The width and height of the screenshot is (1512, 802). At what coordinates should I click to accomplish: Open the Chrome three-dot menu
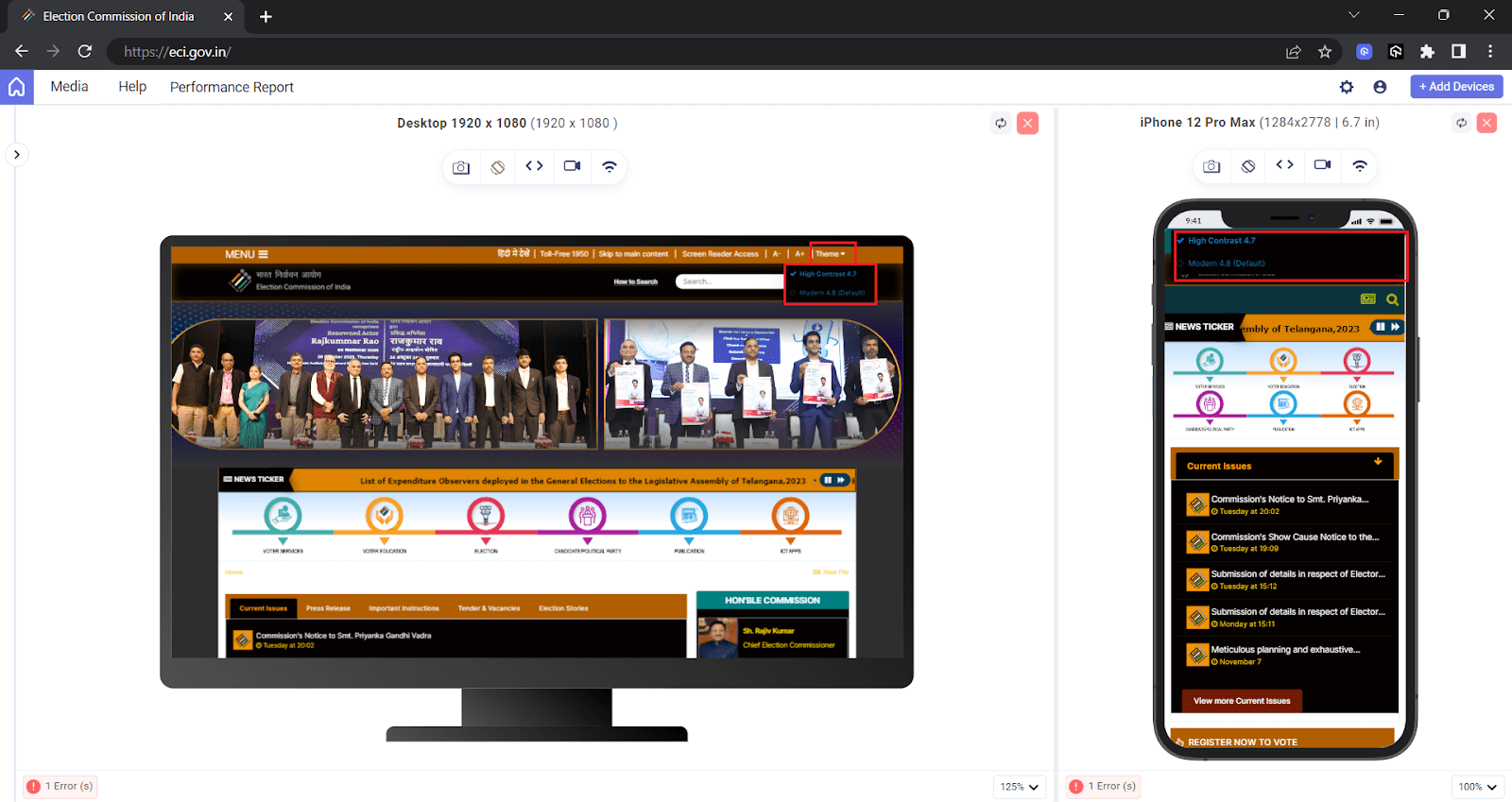(1490, 52)
